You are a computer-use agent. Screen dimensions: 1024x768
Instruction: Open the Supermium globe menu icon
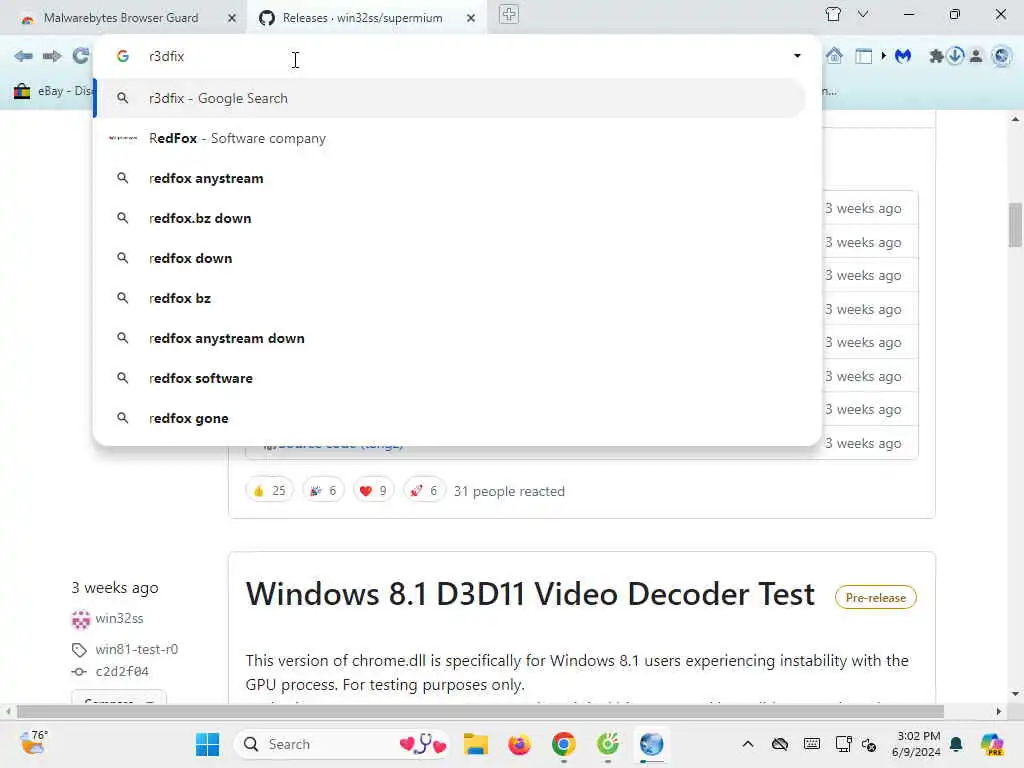[1001, 56]
